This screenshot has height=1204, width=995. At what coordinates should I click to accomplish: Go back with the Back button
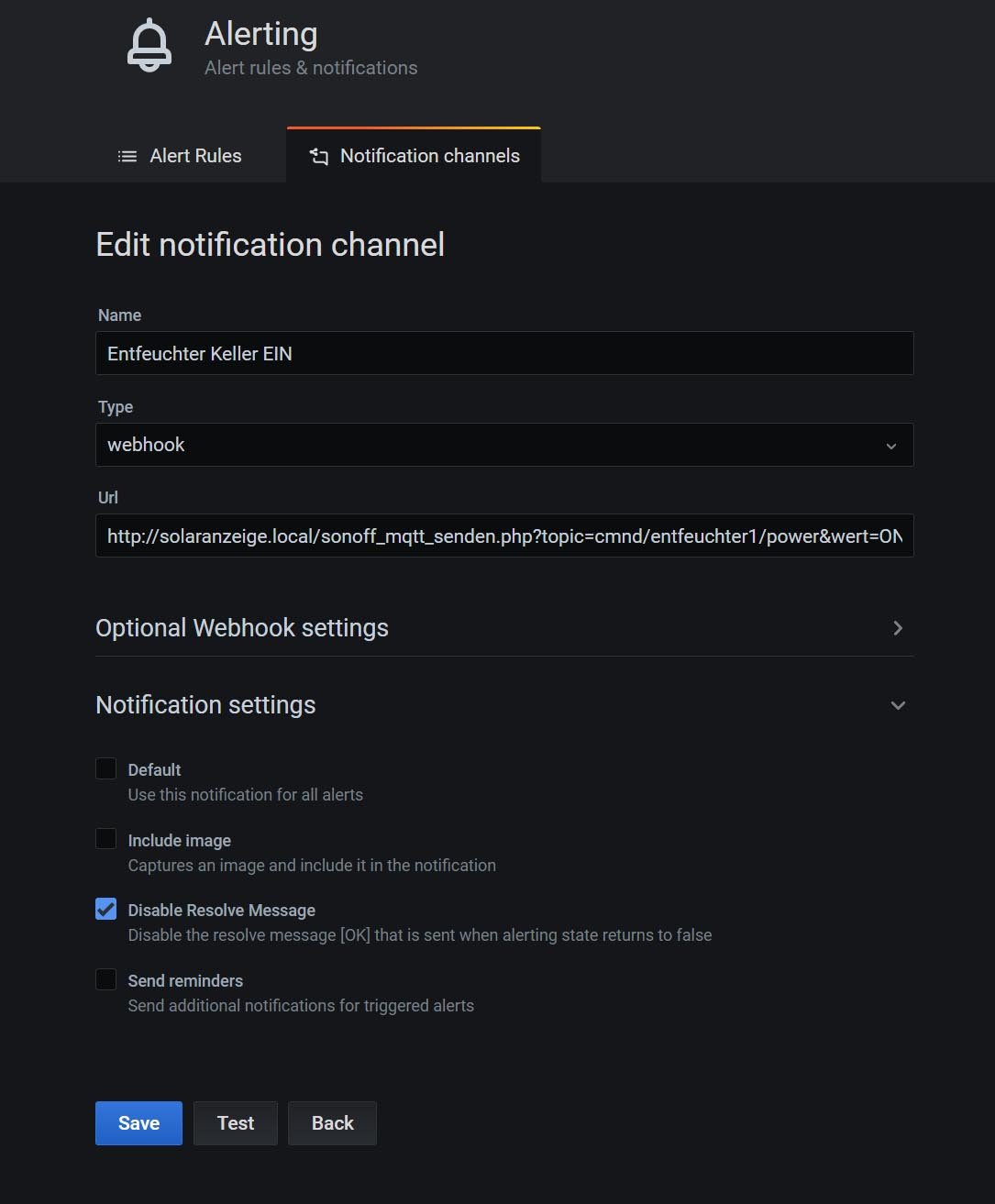(332, 1123)
